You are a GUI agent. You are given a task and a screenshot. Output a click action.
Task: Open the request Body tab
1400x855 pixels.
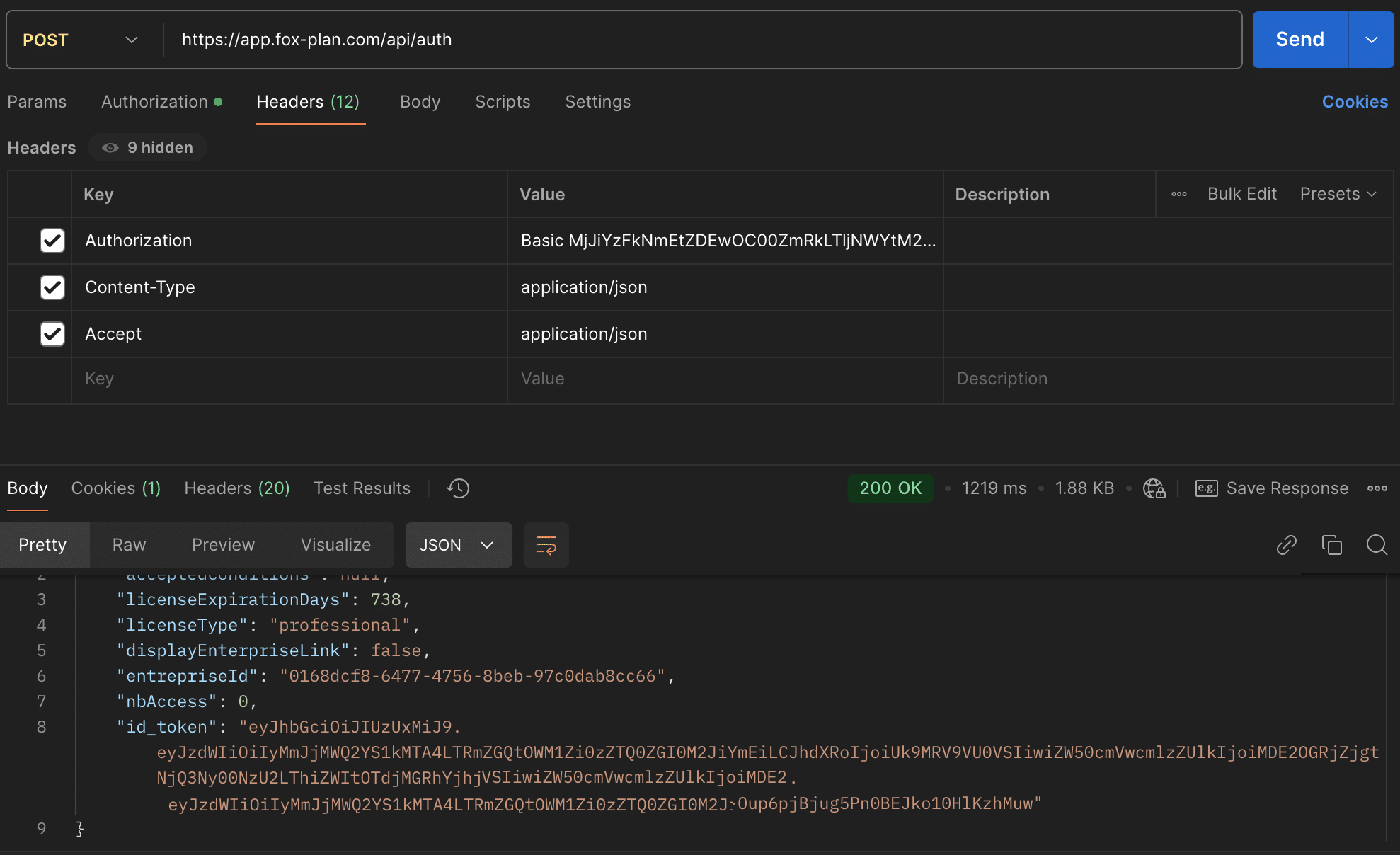click(420, 102)
